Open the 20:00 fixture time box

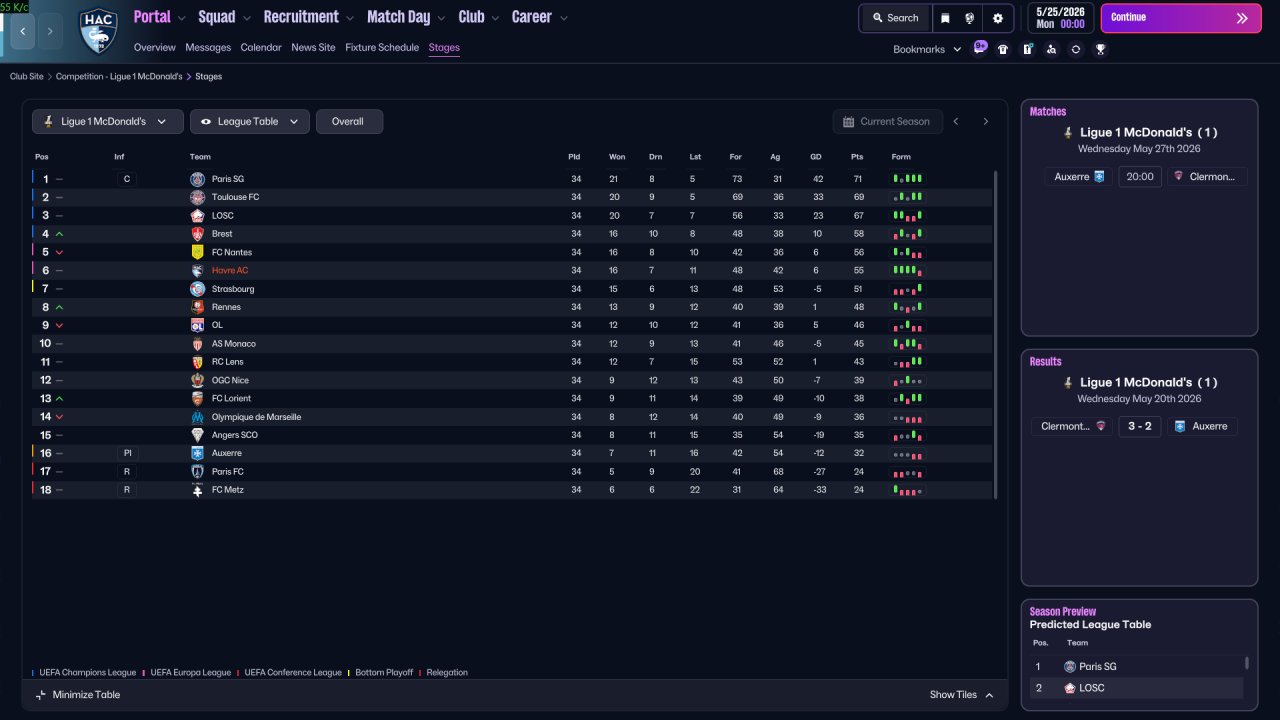1140,176
